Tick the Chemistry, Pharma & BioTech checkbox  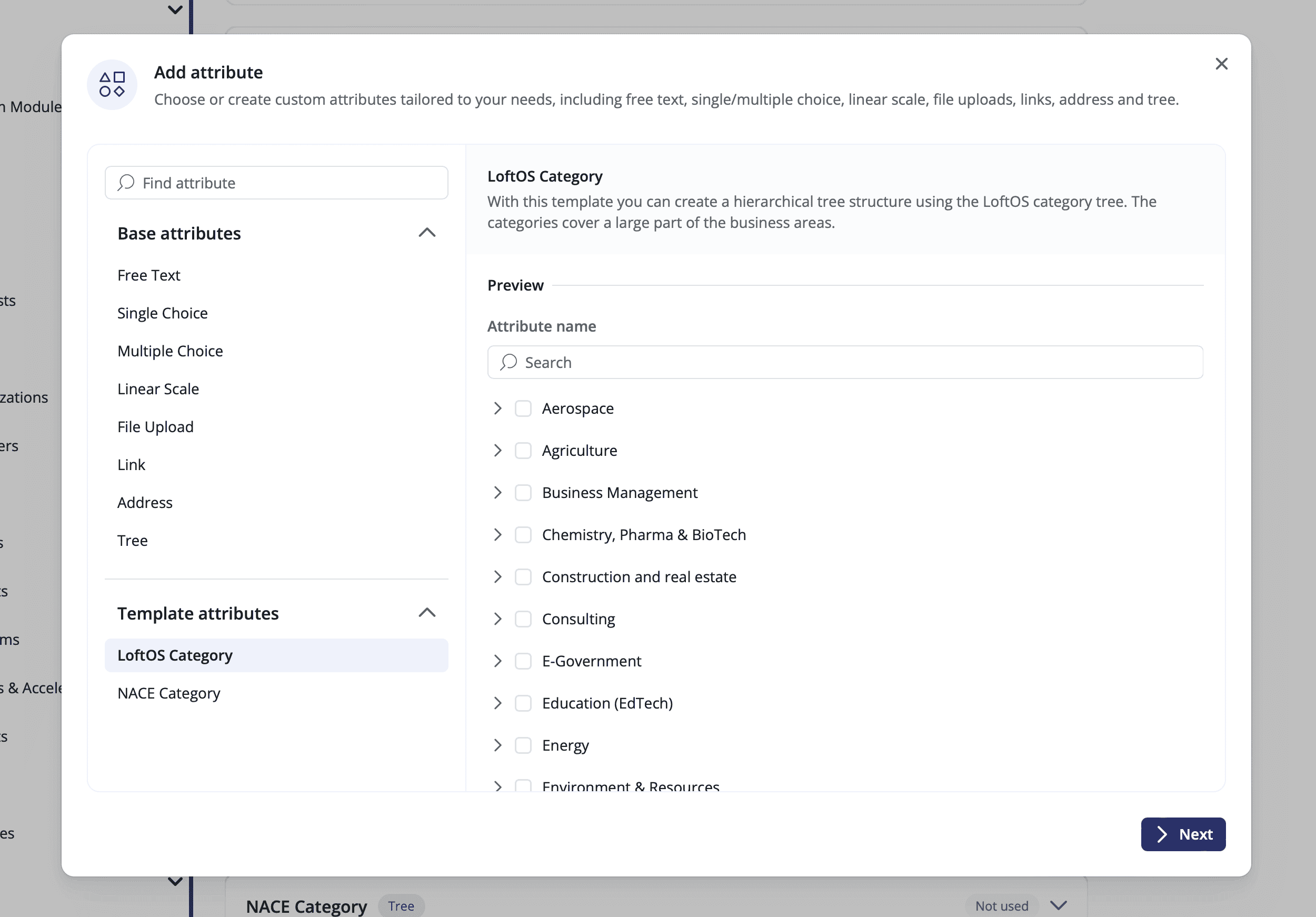(523, 535)
